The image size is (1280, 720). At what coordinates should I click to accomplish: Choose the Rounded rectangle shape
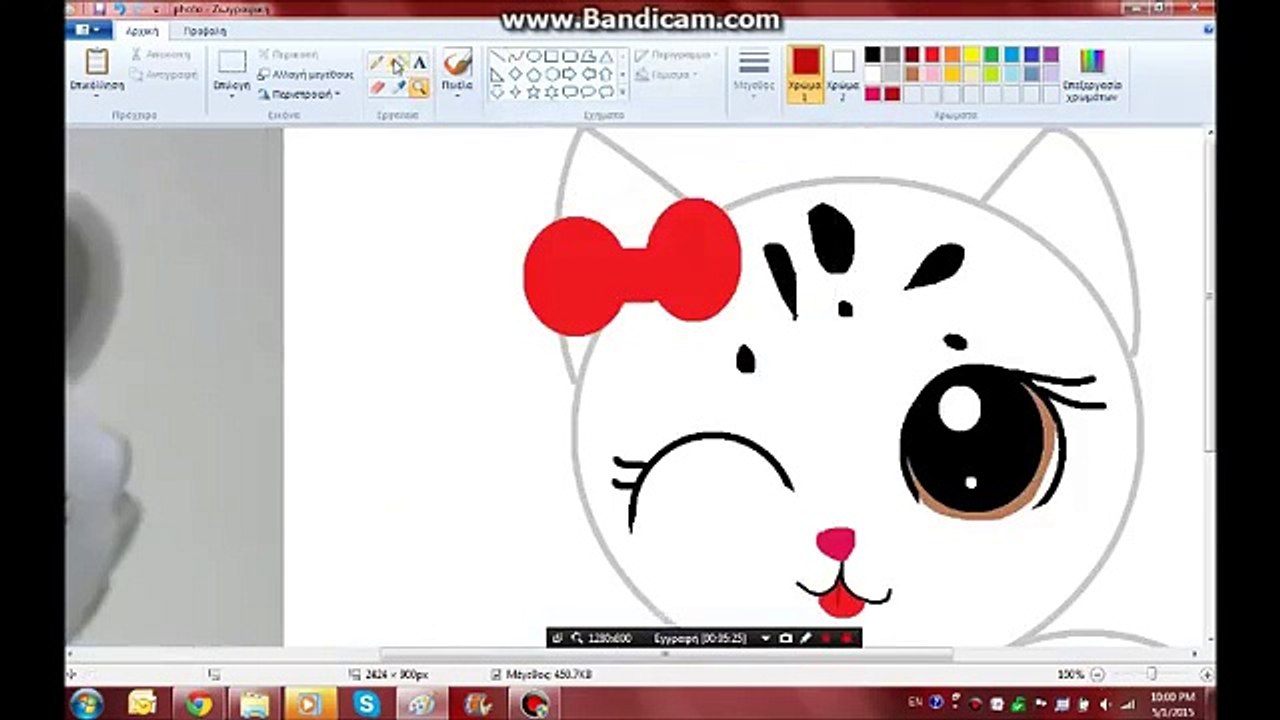click(569, 57)
